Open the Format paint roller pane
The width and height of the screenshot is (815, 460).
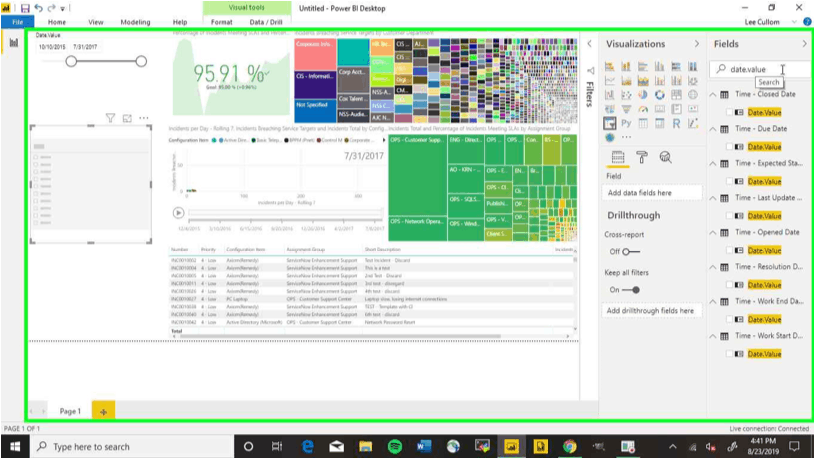[642, 157]
